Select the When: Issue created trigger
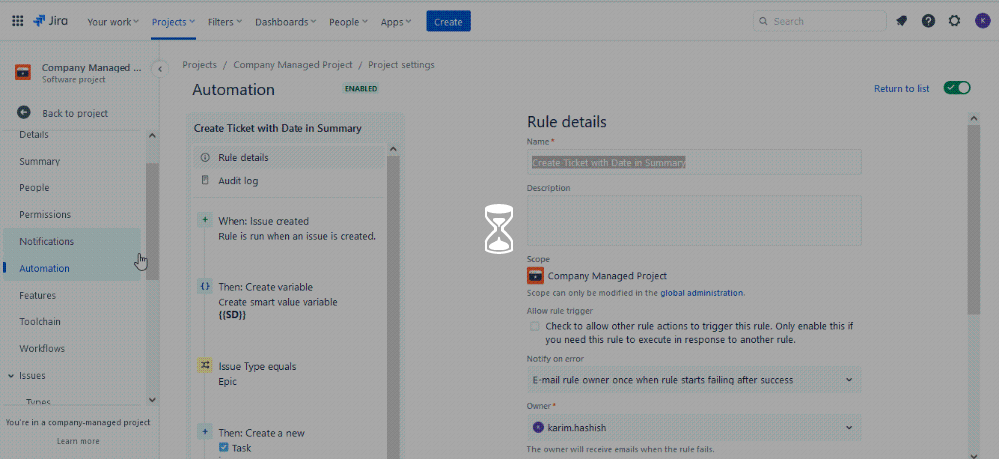999x459 pixels. point(290,229)
